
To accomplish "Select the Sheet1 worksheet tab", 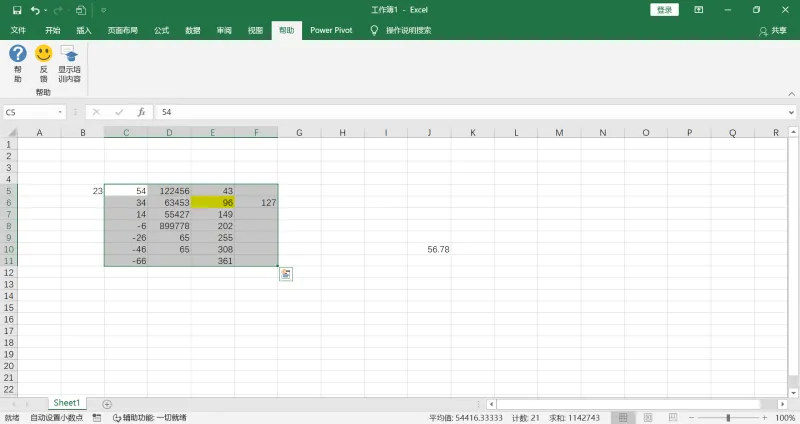I will 67,403.
